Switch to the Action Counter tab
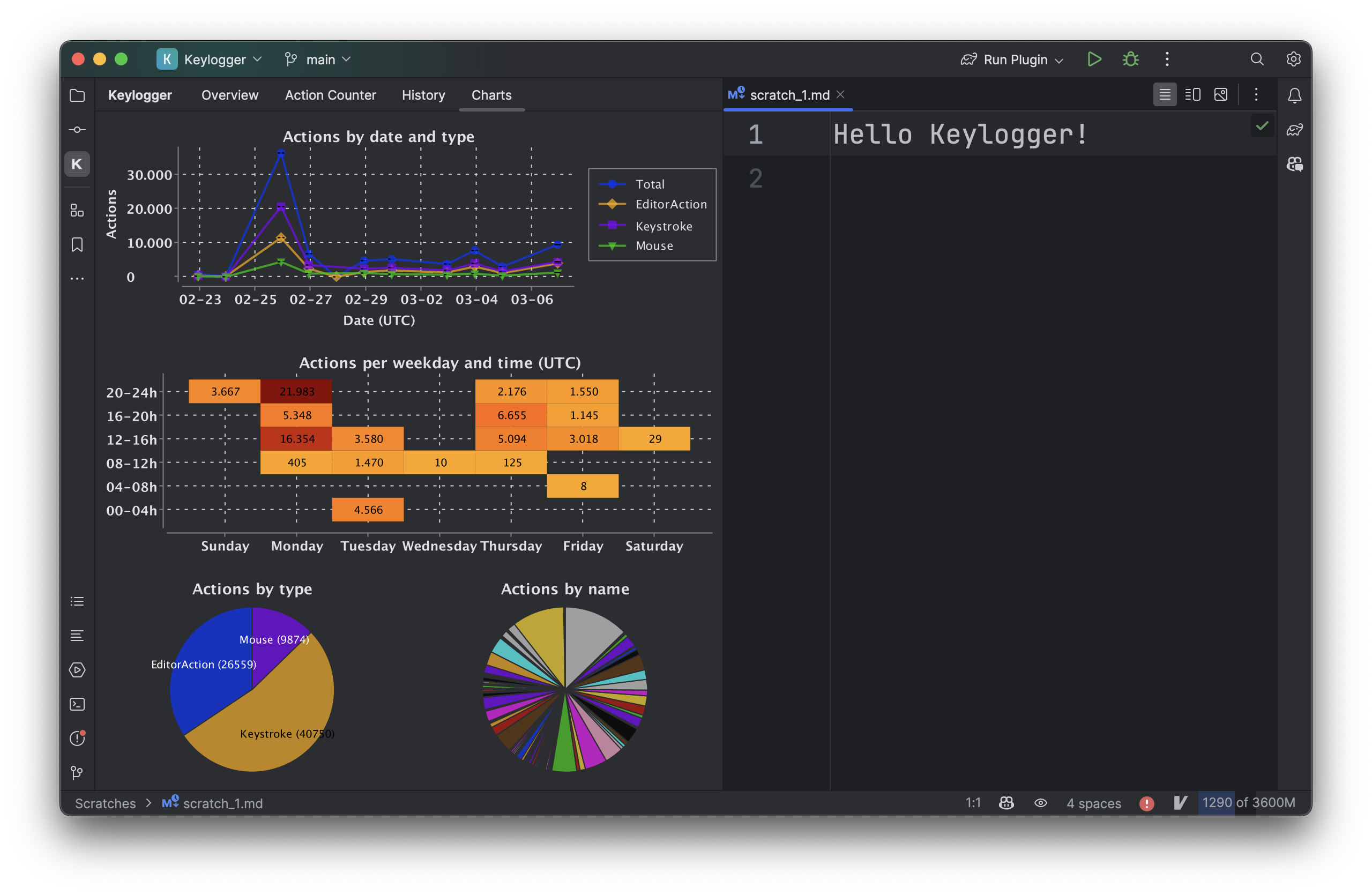This screenshot has height=895, width=1372. (x=330, y=95)
